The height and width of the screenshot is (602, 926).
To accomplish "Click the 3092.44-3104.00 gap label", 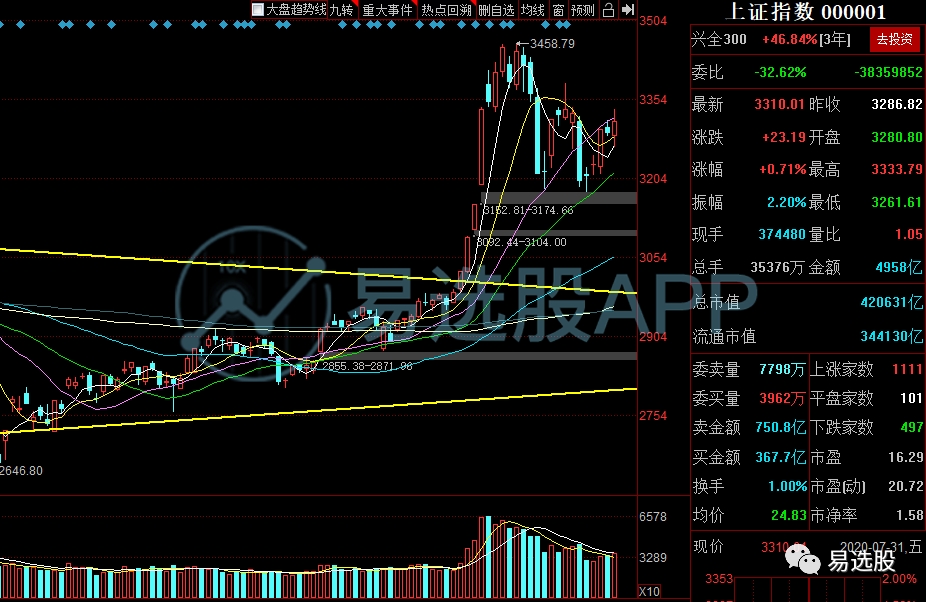I will [x=521, y=242].
